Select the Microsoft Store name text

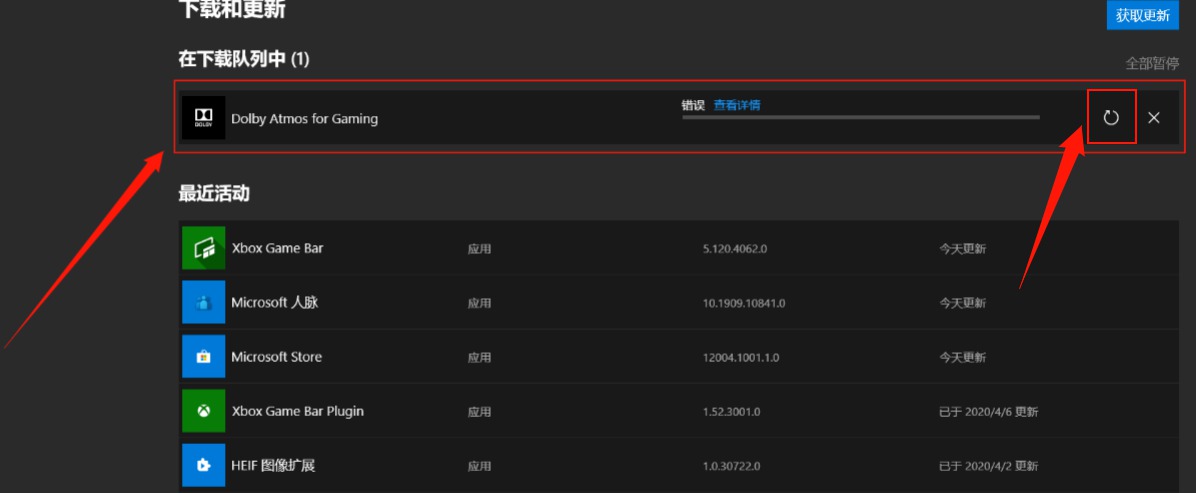click(277, 356)
